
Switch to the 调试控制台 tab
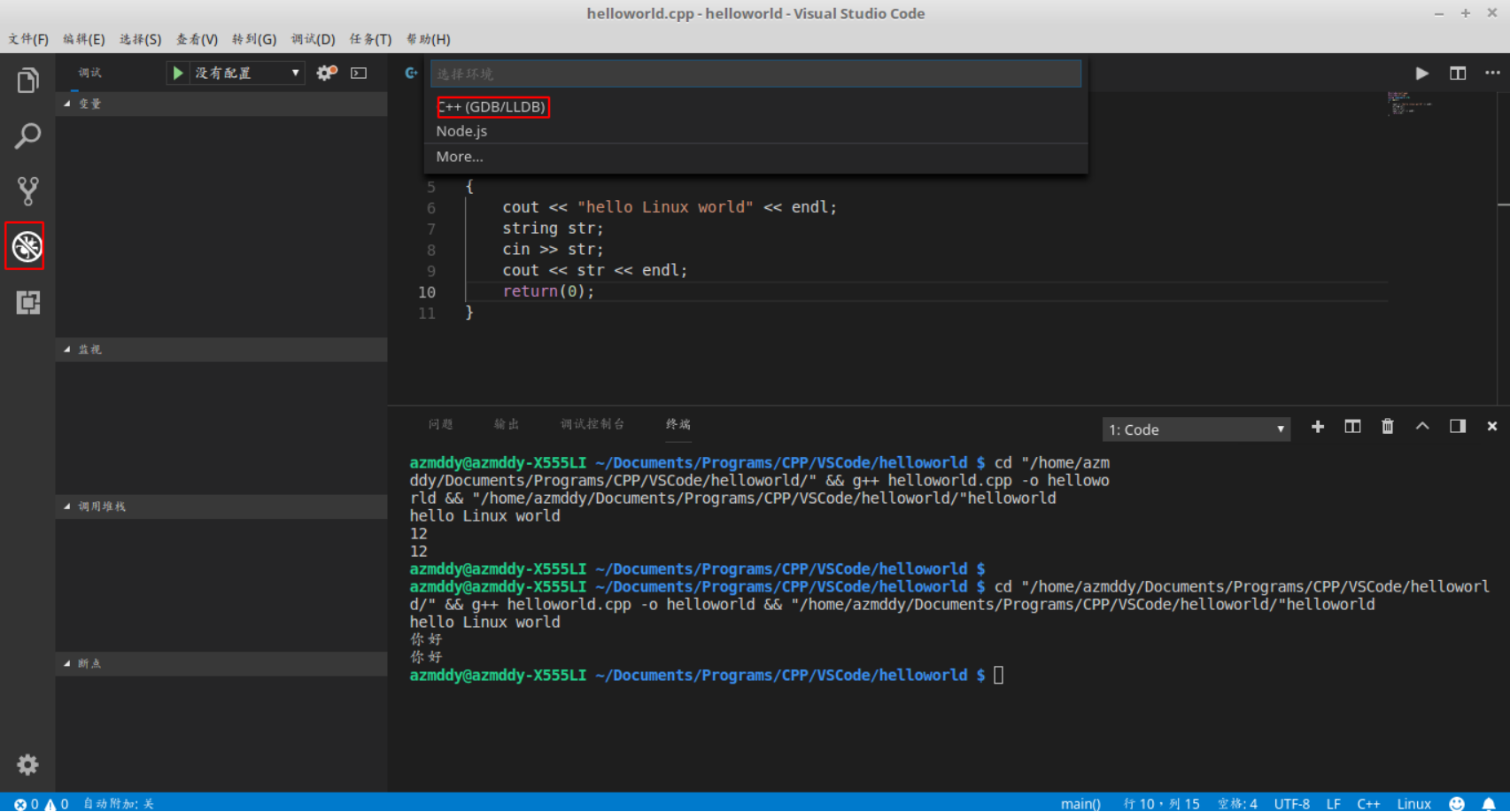coord(592,424)
